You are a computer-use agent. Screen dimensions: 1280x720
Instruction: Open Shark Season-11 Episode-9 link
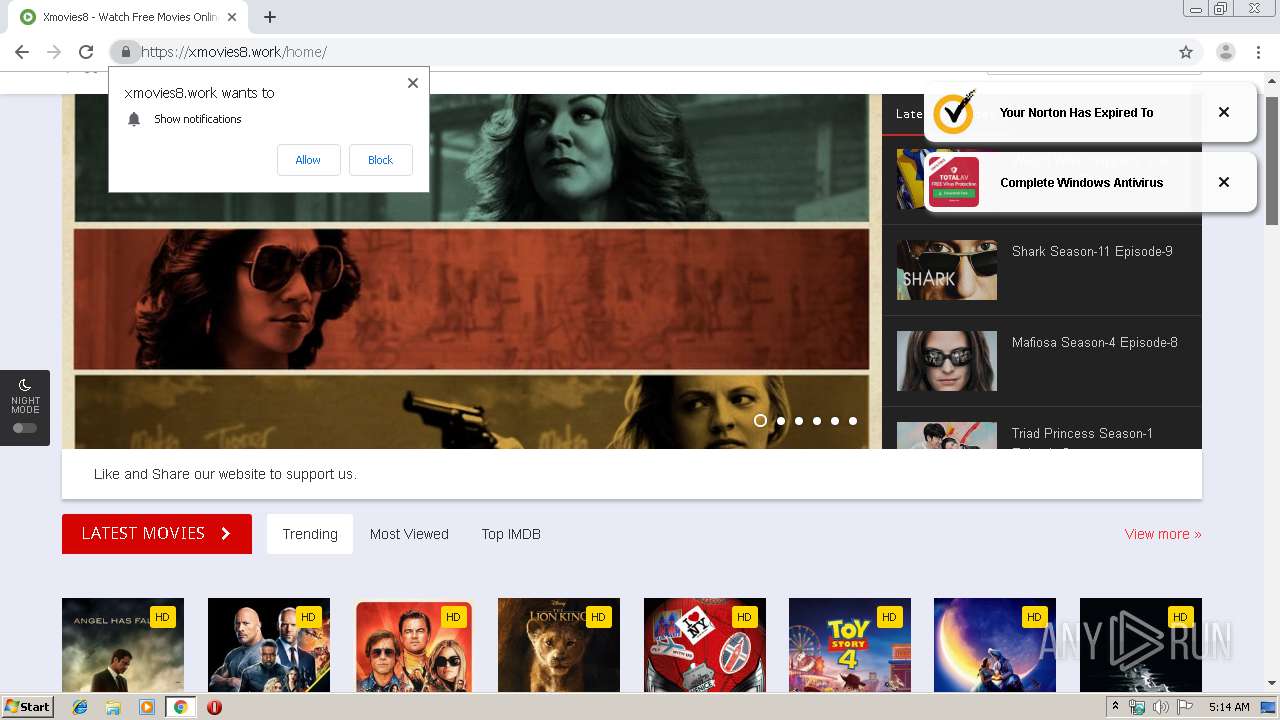pyautogui.click(x=1092, y=252)
